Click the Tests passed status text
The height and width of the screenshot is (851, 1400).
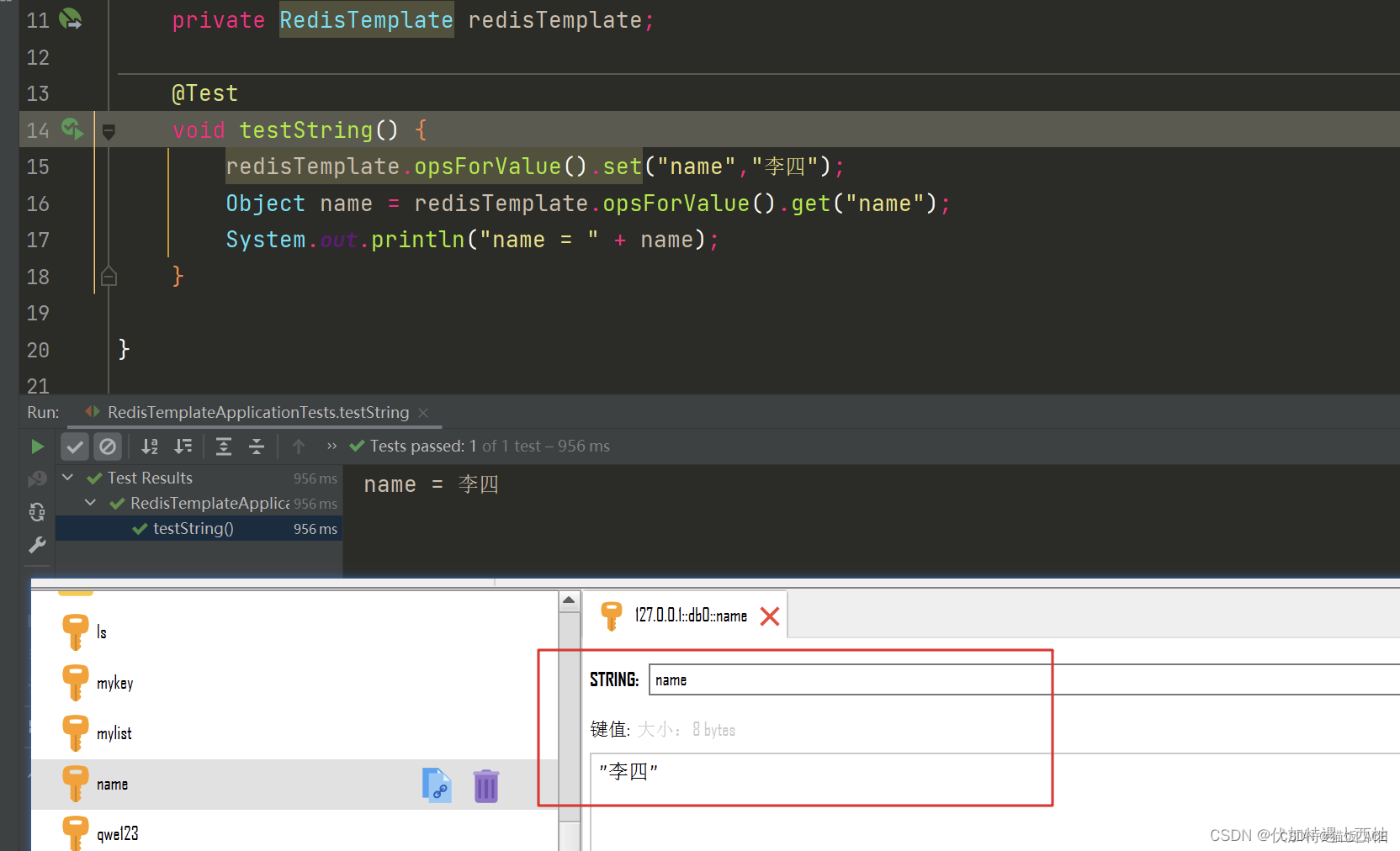(490, 446)
